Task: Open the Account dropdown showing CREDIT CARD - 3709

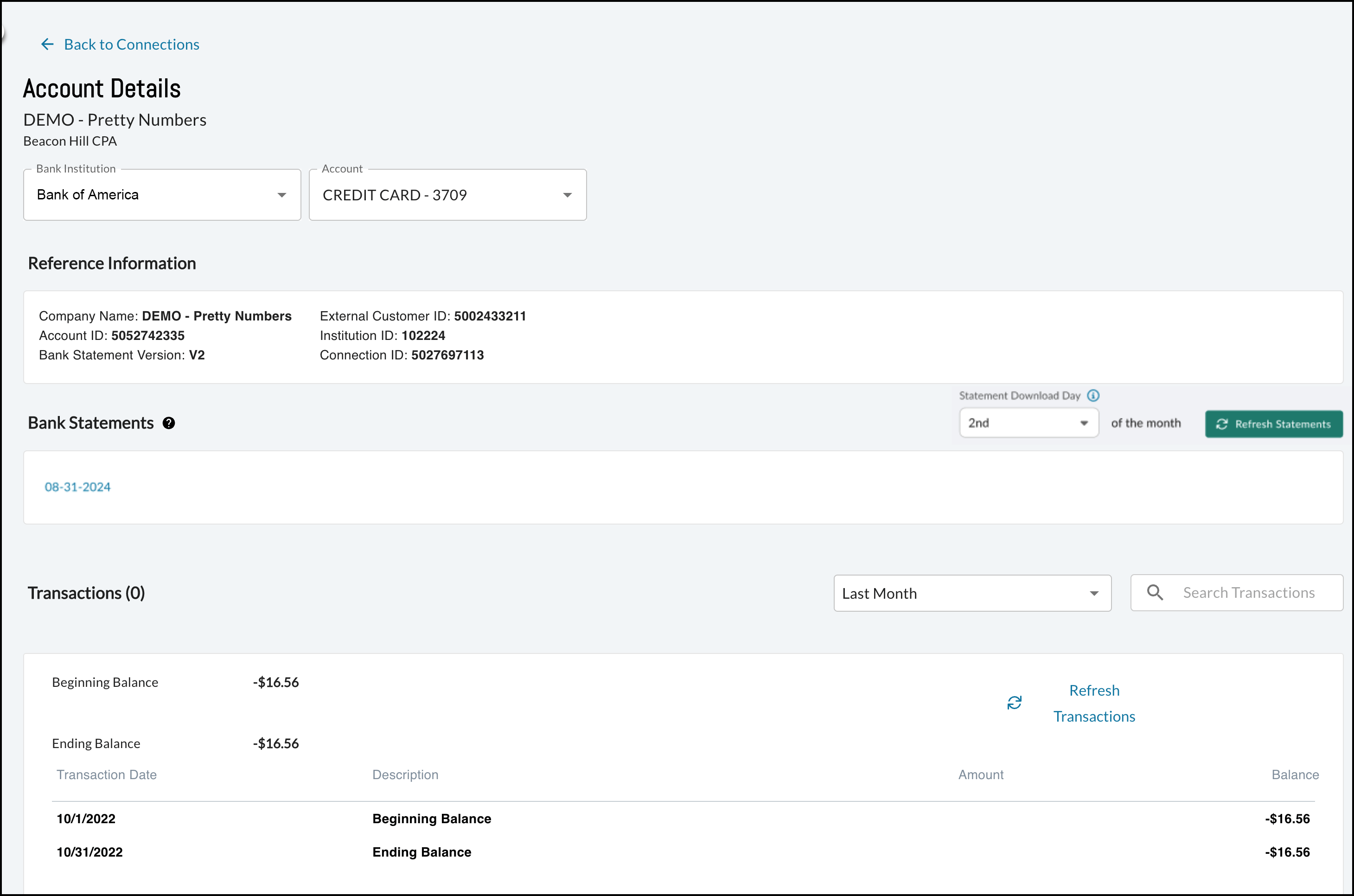Action: (447, 195)
